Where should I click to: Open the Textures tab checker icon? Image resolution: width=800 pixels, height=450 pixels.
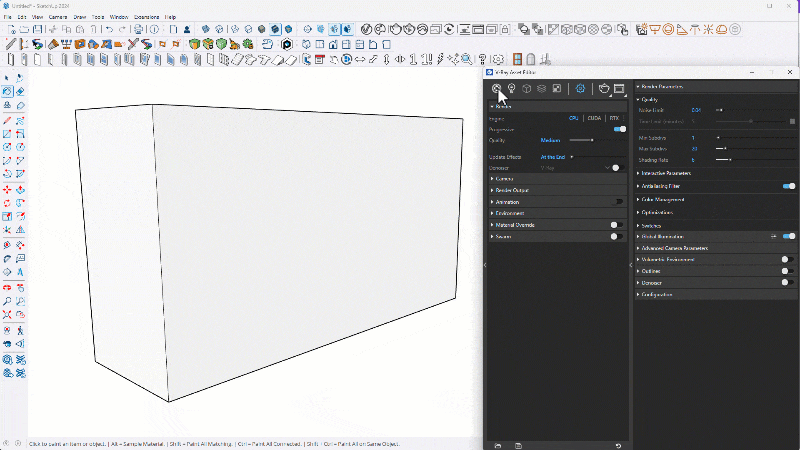557,88
